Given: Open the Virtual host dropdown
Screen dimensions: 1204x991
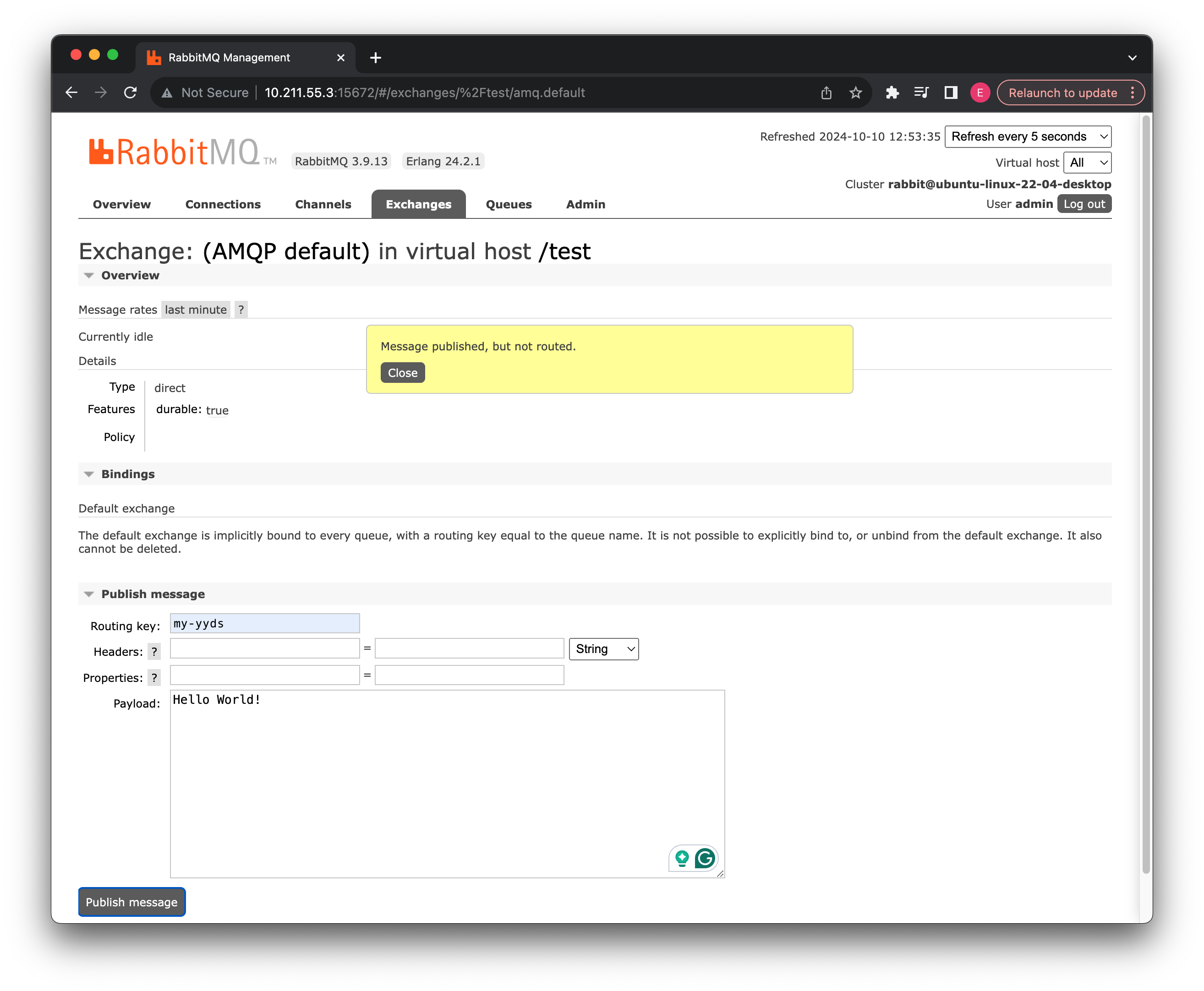Looking at the screenshot, I should tap(1087, 163).
